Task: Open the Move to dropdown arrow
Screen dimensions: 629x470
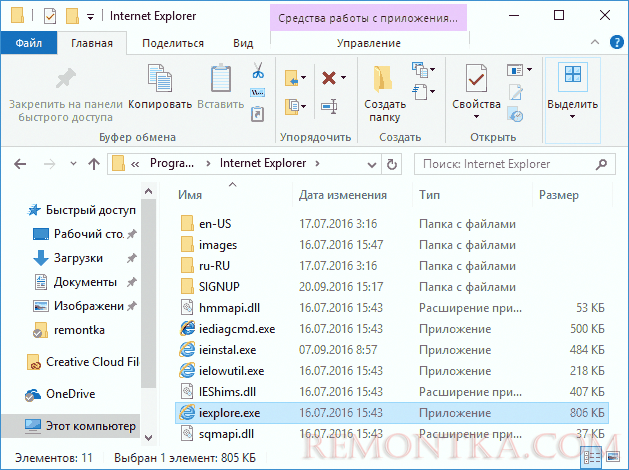Action: click(304, 77)
